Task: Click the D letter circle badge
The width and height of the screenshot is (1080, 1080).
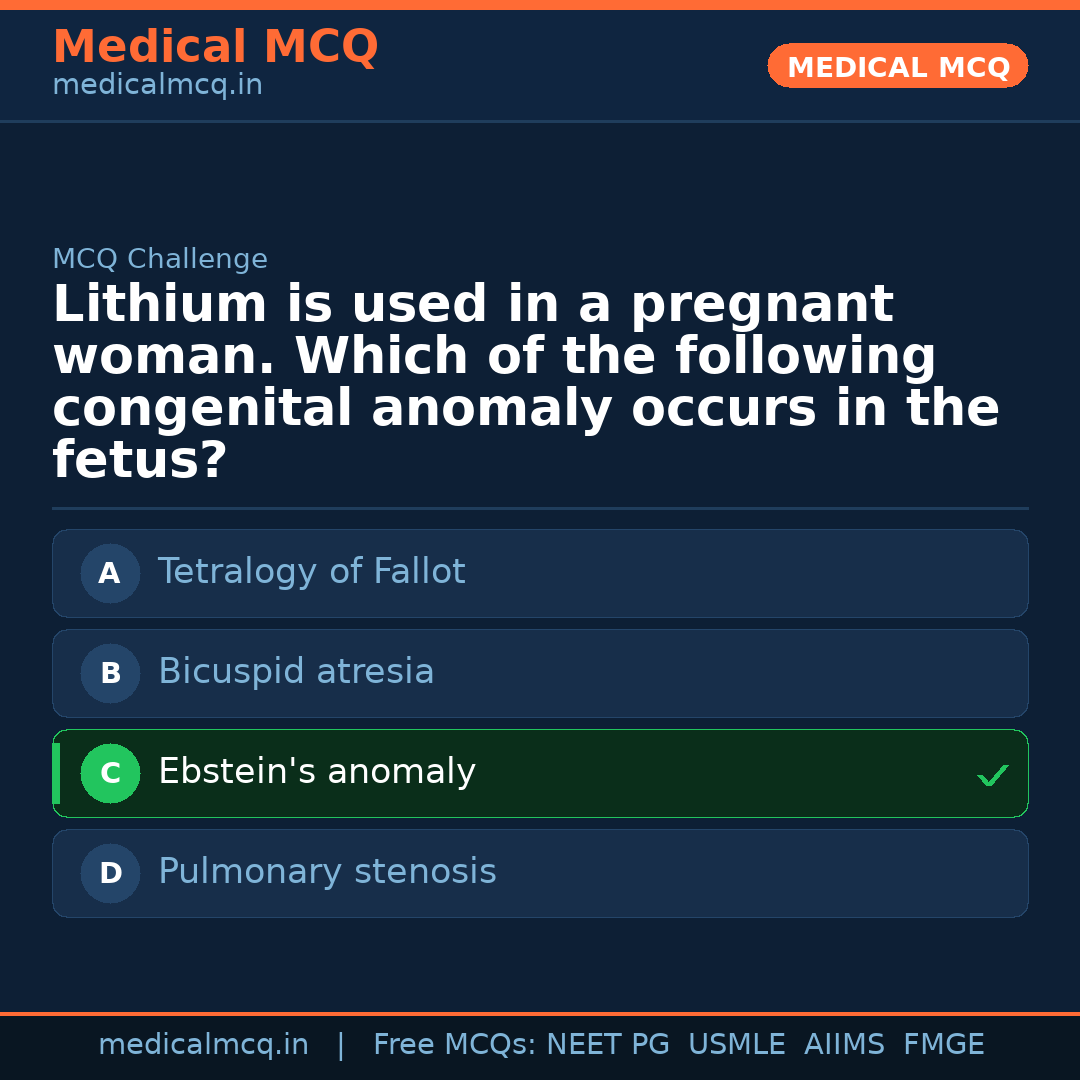Action: pyautogui.click(x=110, y=874)
